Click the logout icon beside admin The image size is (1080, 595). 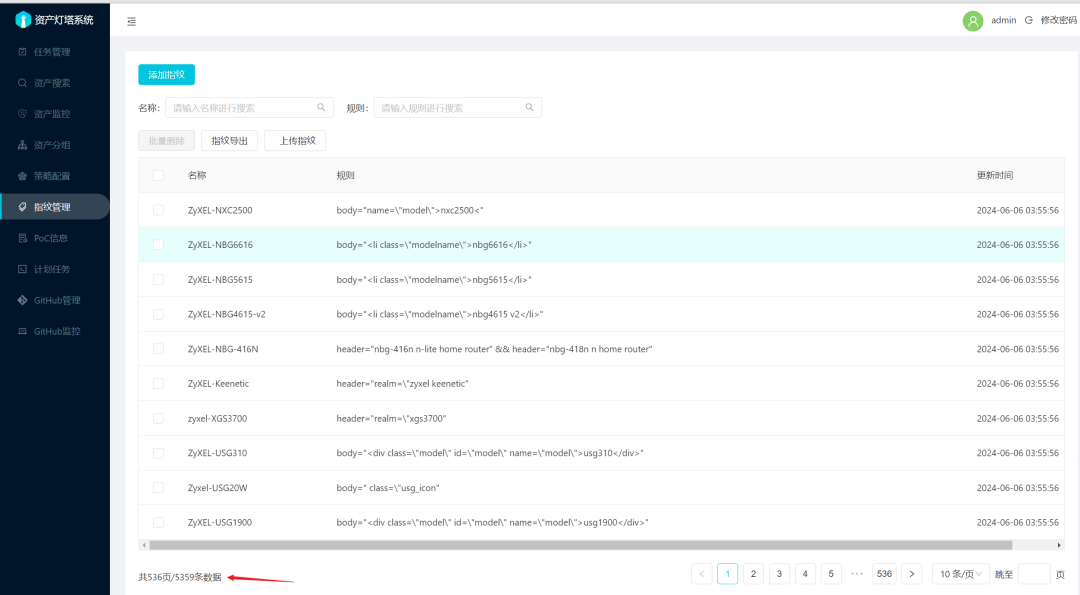click(1028, 20)
